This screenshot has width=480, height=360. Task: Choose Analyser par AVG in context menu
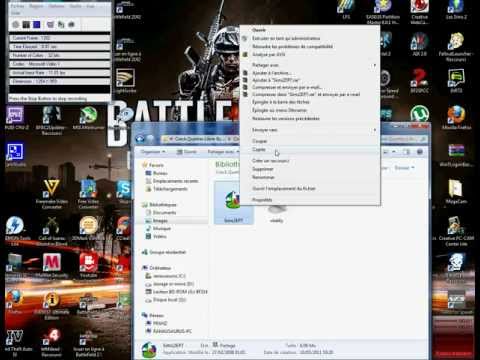click(x=310, y=54)
